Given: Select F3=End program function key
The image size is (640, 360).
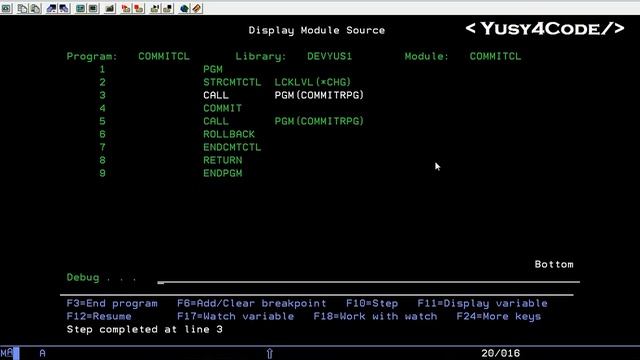Looking at the screenshot, I should click(112, 303).
